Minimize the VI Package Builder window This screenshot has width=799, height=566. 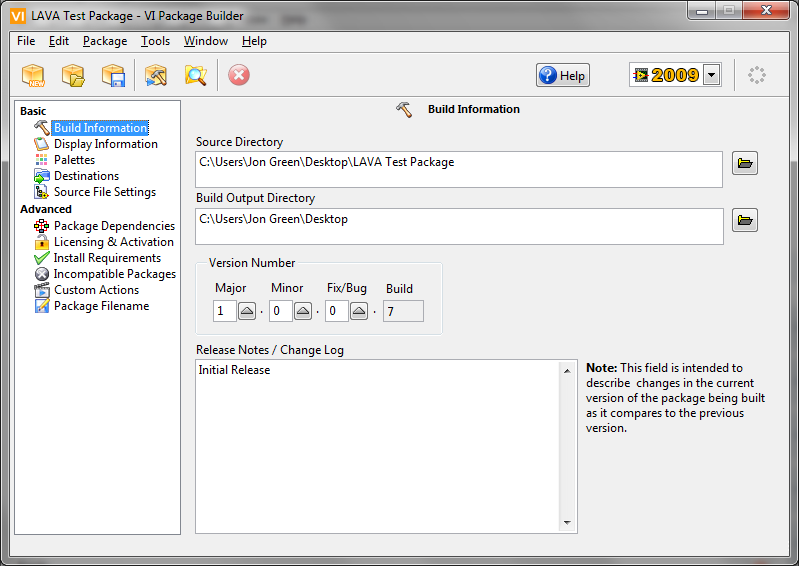coord(702,11)
